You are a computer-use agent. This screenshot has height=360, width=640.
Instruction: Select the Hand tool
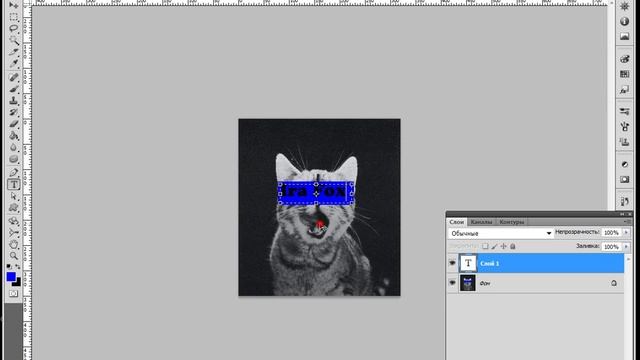coord(13,244)
